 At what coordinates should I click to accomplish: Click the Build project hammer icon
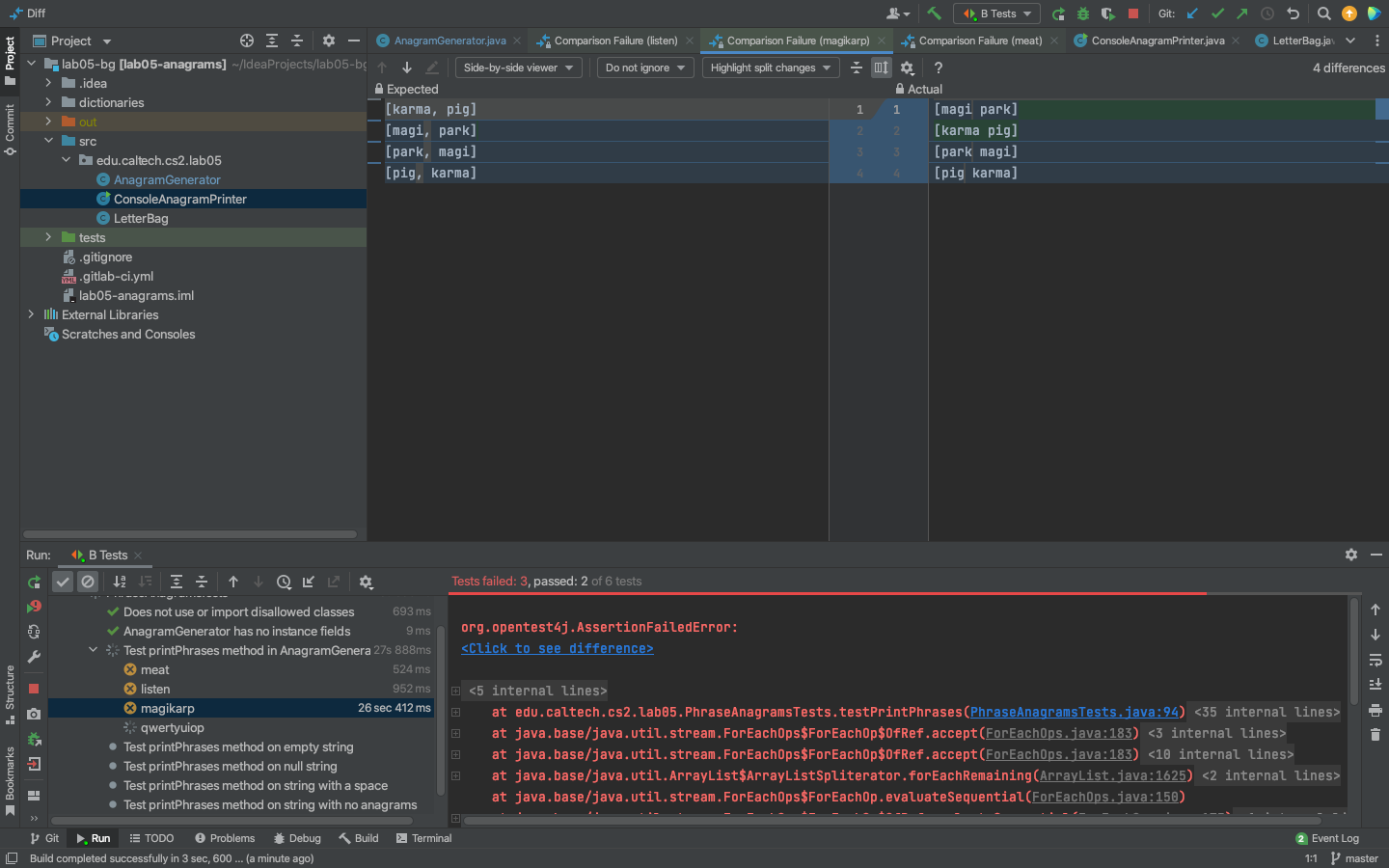(x=934, y=14)
